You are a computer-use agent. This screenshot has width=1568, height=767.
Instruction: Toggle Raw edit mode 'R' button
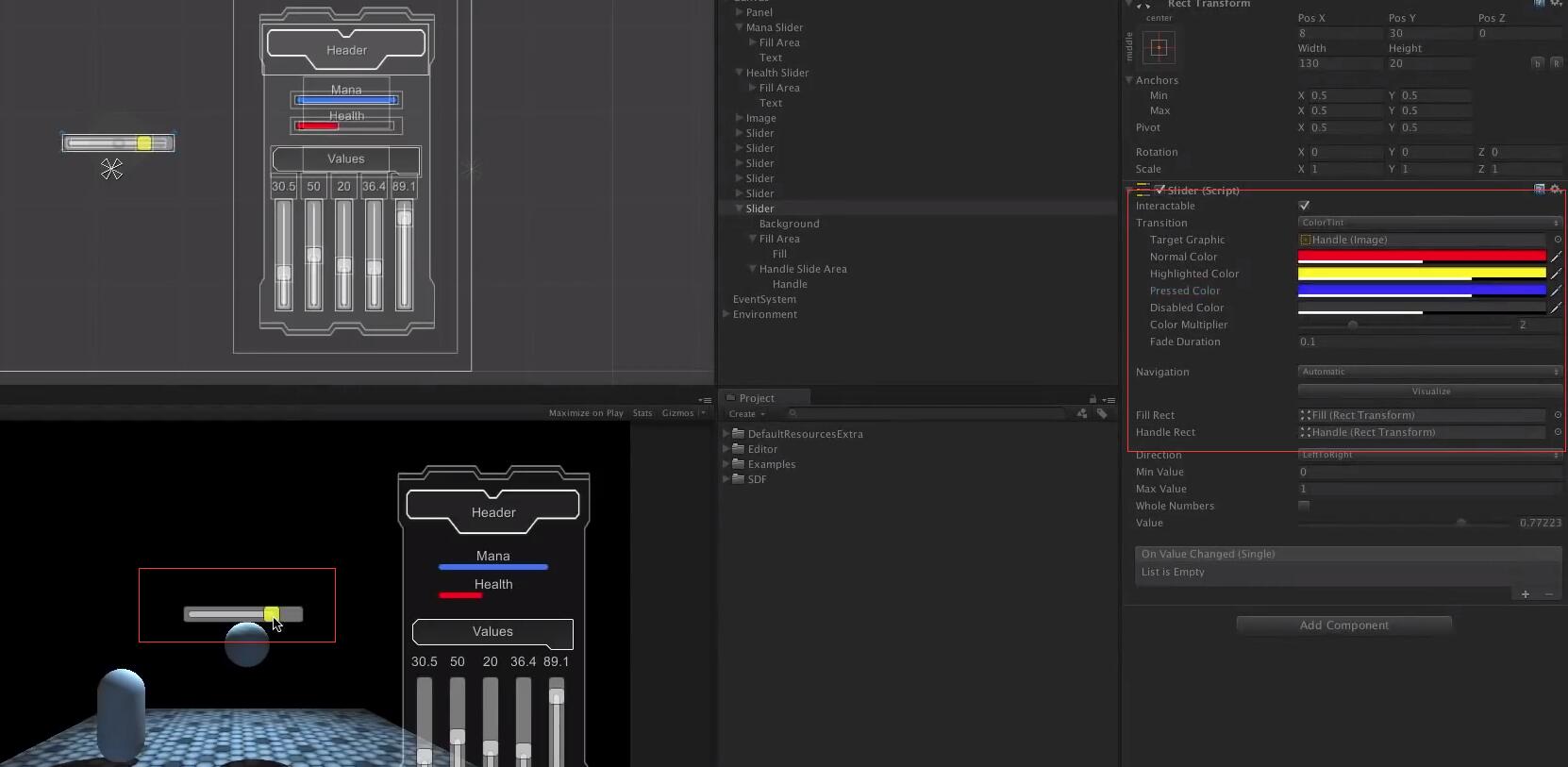click(1557, 63)
